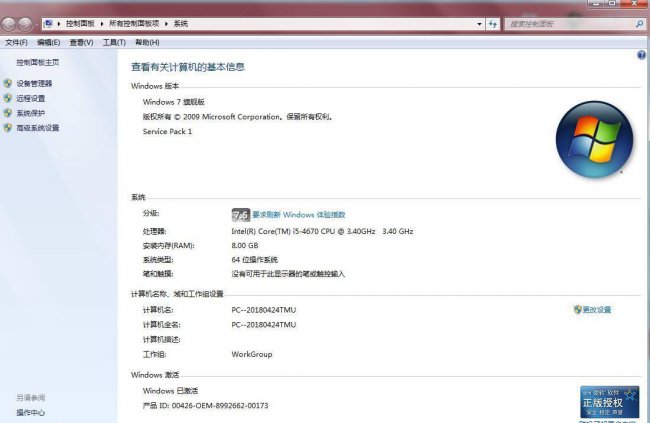The image size is (650, 423).
Task: Click the 另请参阅 label in sidebar
Action: (x=31, y=398)
